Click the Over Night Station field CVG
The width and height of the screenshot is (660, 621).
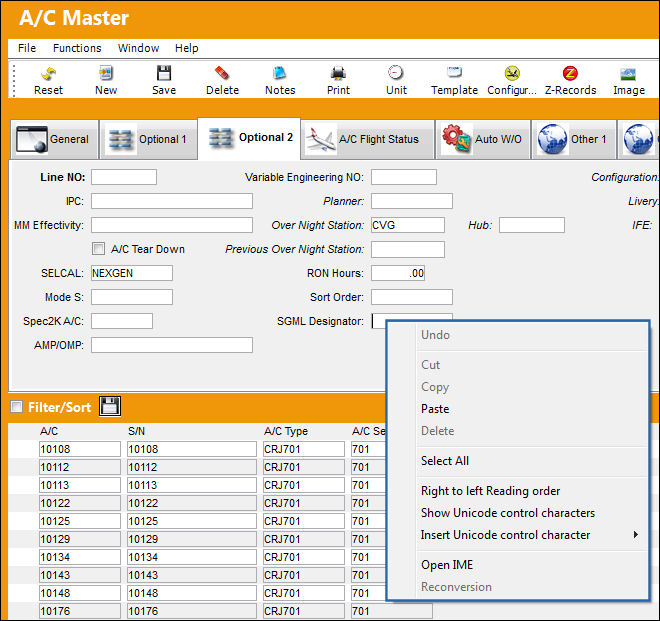pyautogui.click(x=407, y=225)
